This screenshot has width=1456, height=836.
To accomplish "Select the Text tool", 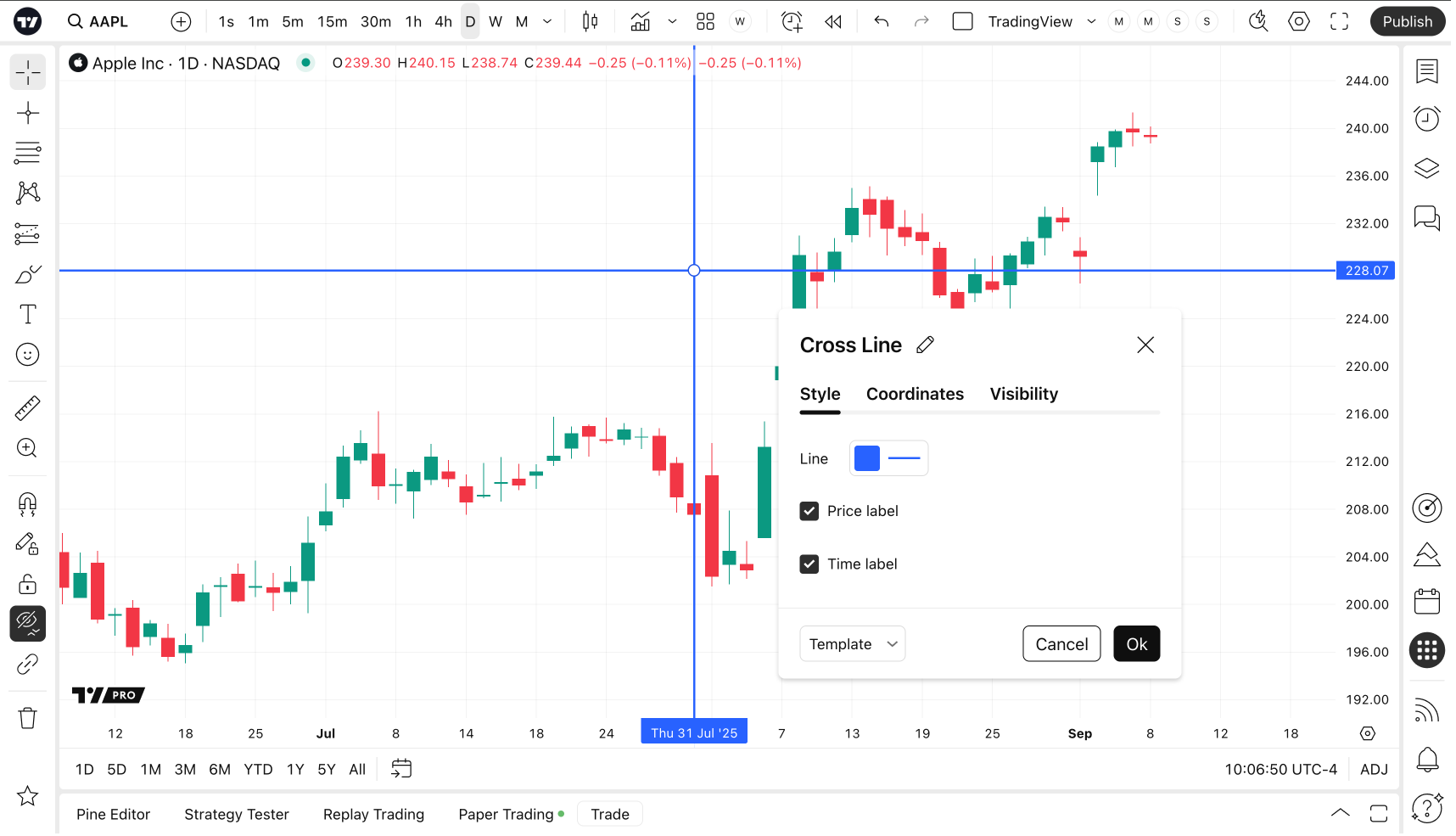I will click(28, 315).
